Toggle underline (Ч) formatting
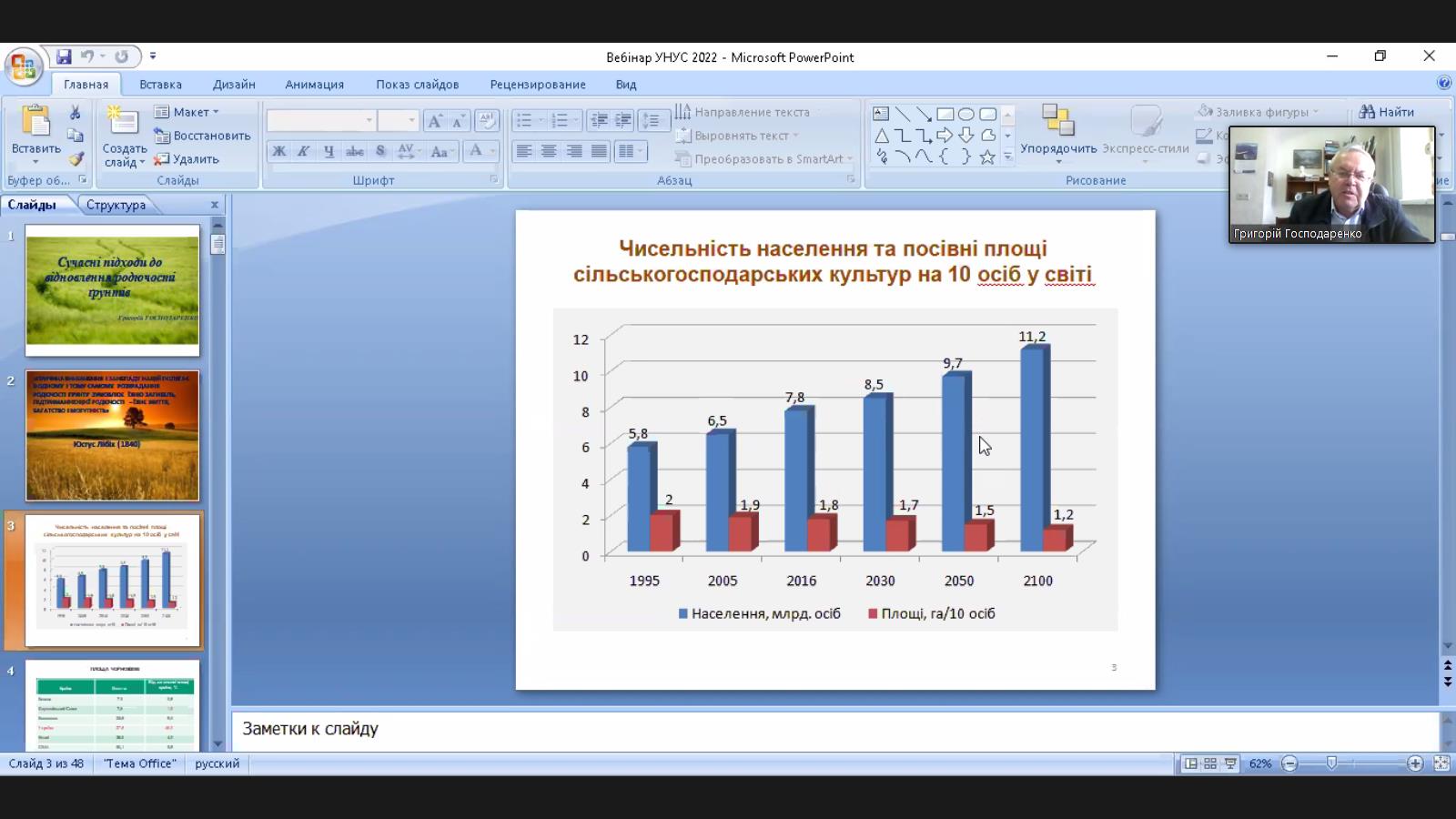 [x=329, y=151]
